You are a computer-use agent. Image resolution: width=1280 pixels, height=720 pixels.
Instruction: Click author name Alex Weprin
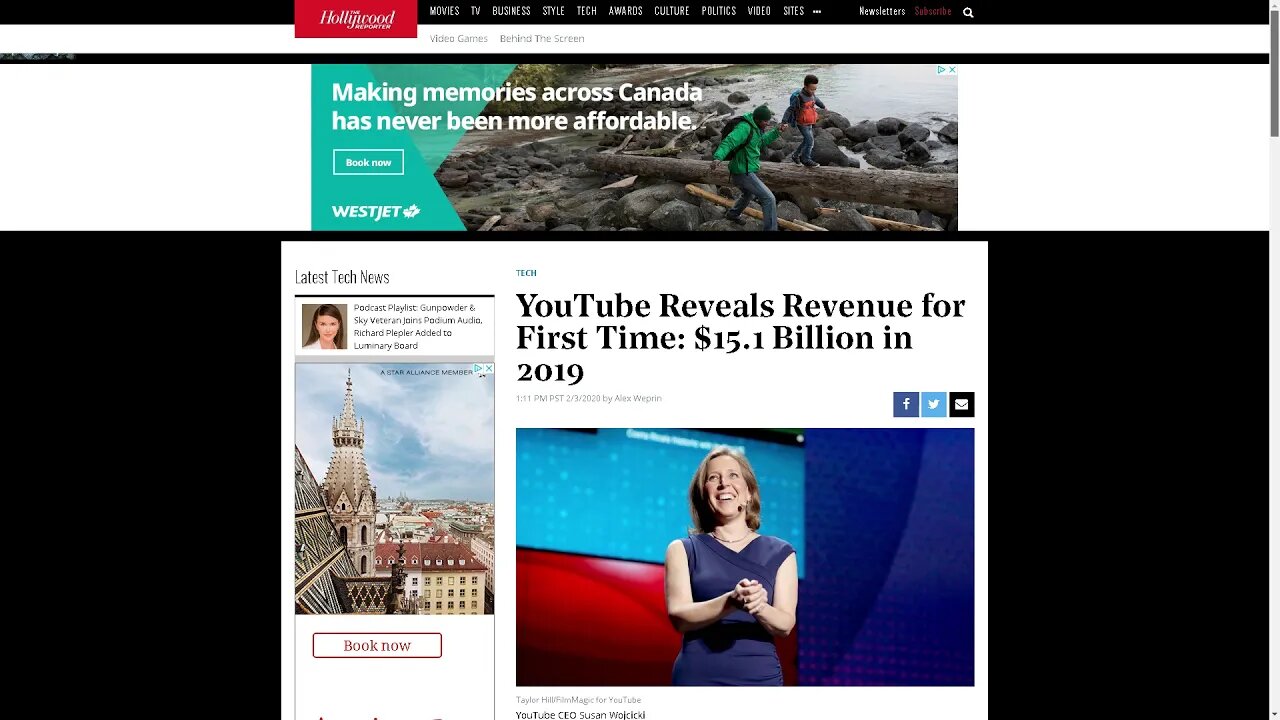[638, 398]
